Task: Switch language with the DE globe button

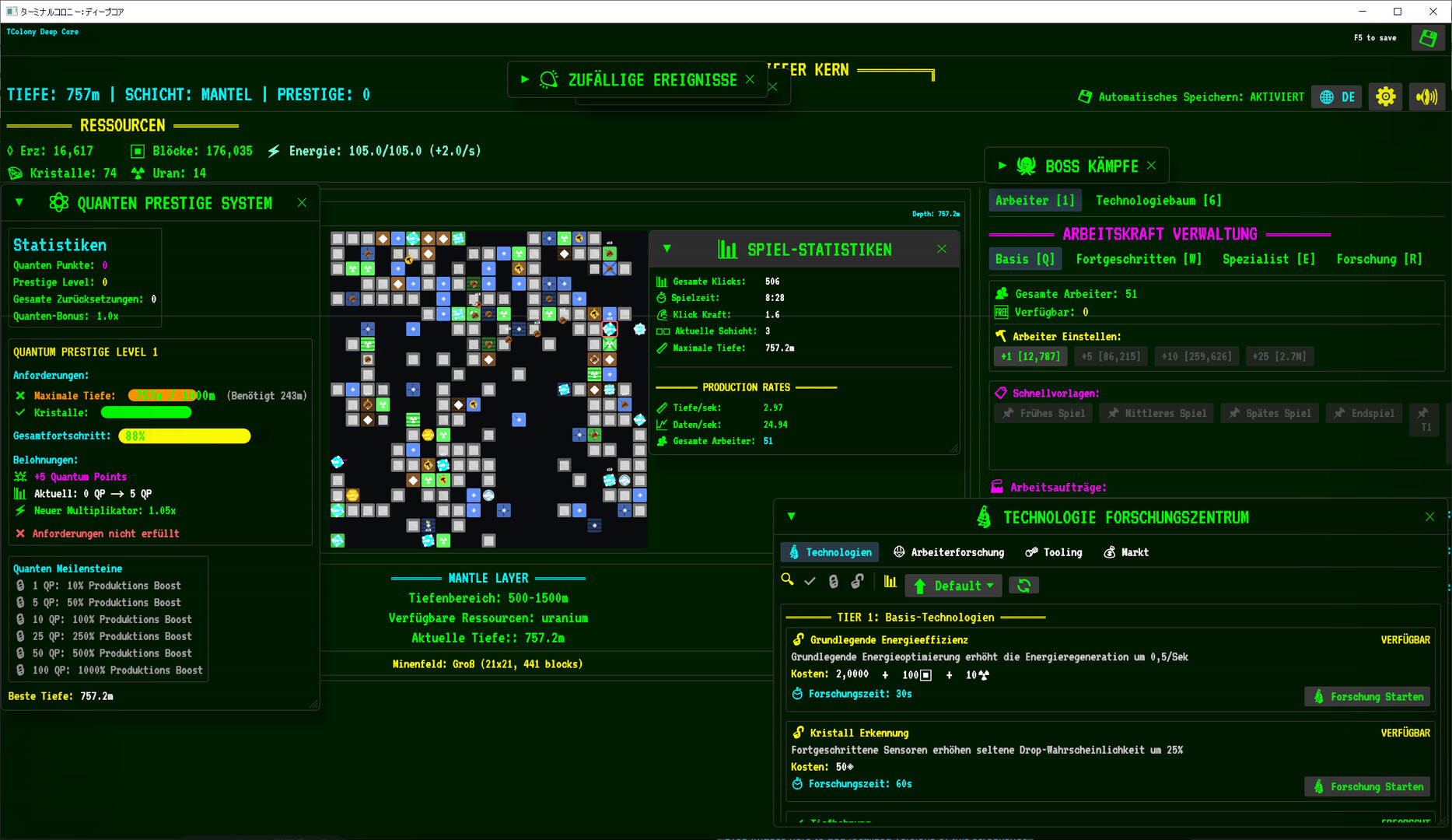Action: click(1338, 97)
